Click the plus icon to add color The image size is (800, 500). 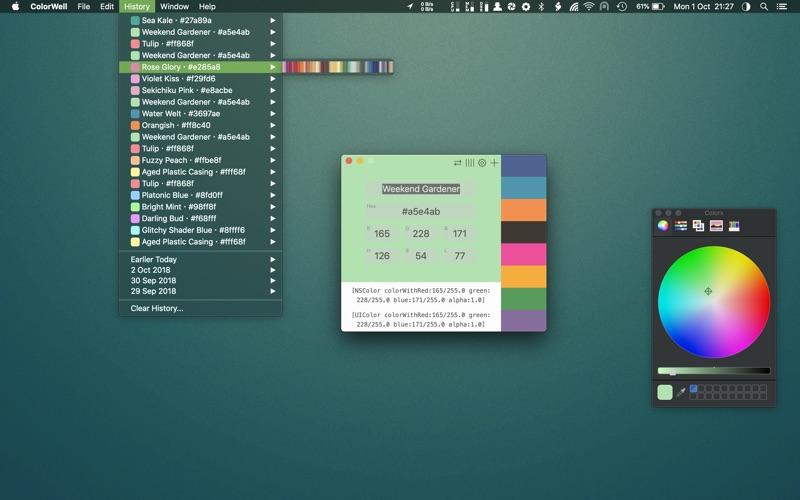494,163
